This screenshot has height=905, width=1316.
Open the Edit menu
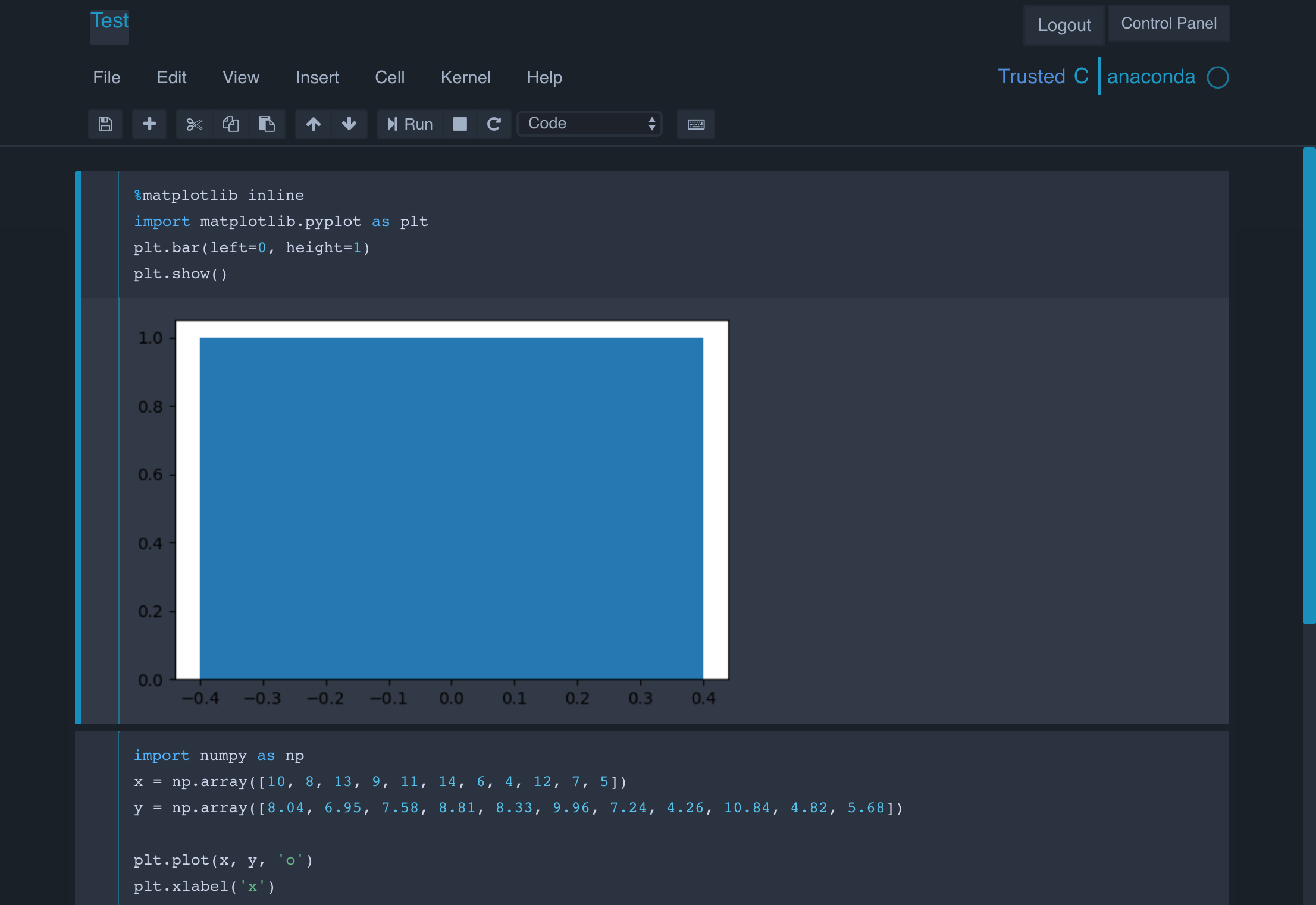[x=171, y=77]
